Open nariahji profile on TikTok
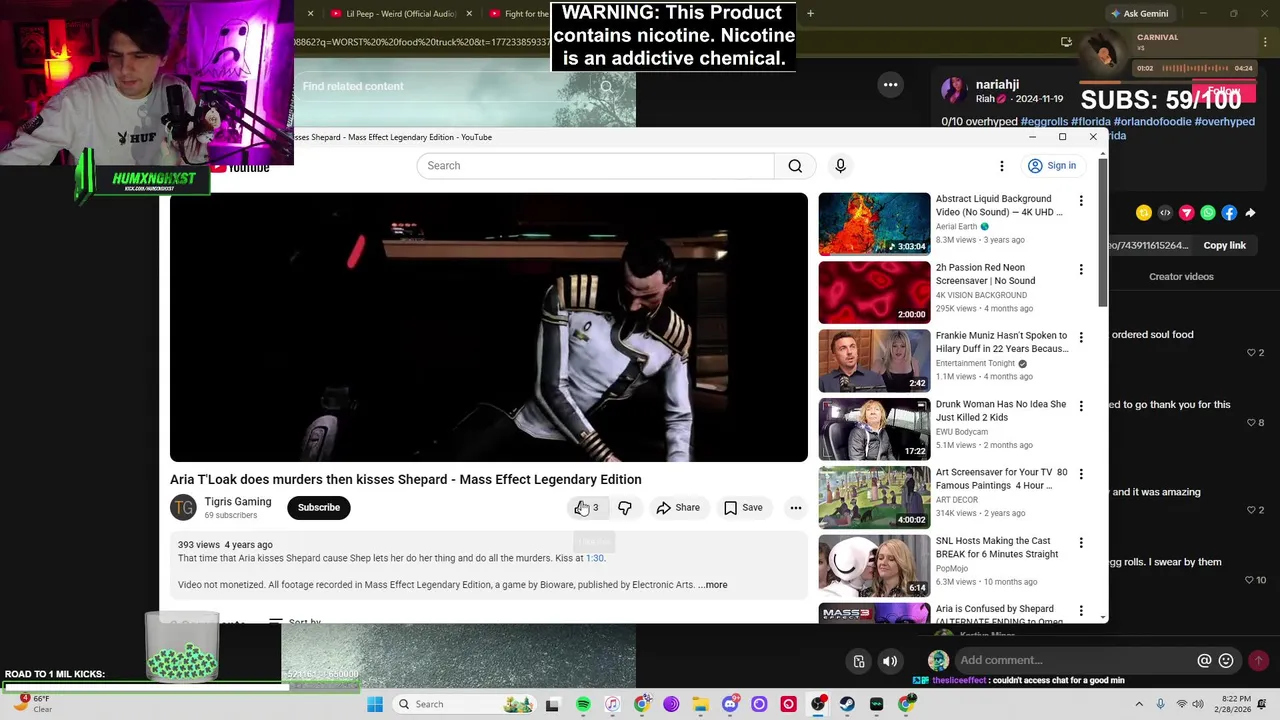1280x720 pixels. point(997,85)
